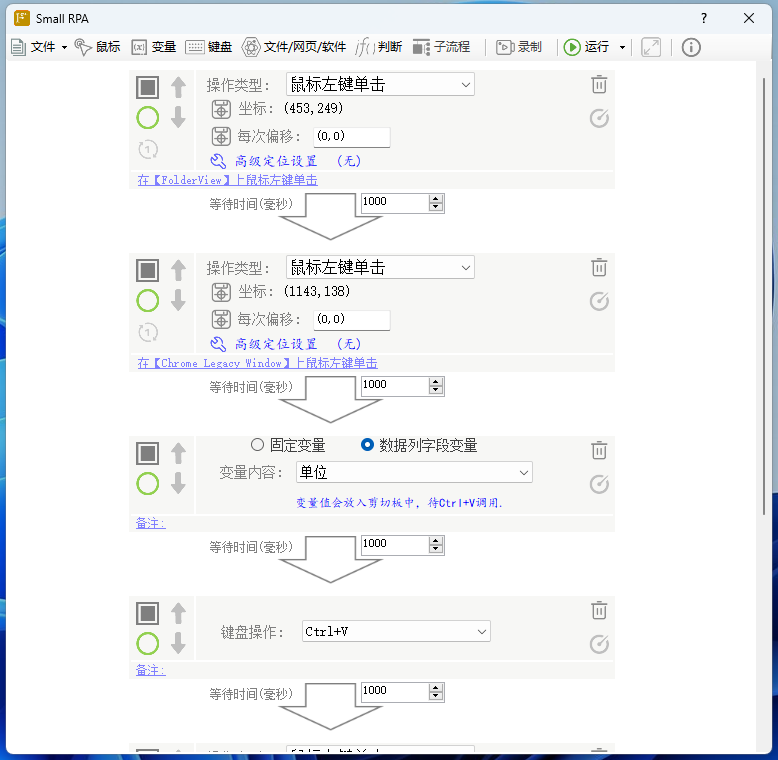Screen dimensions: 778x760
Task: Open the 变量 toolbar item
Action: 154,47
